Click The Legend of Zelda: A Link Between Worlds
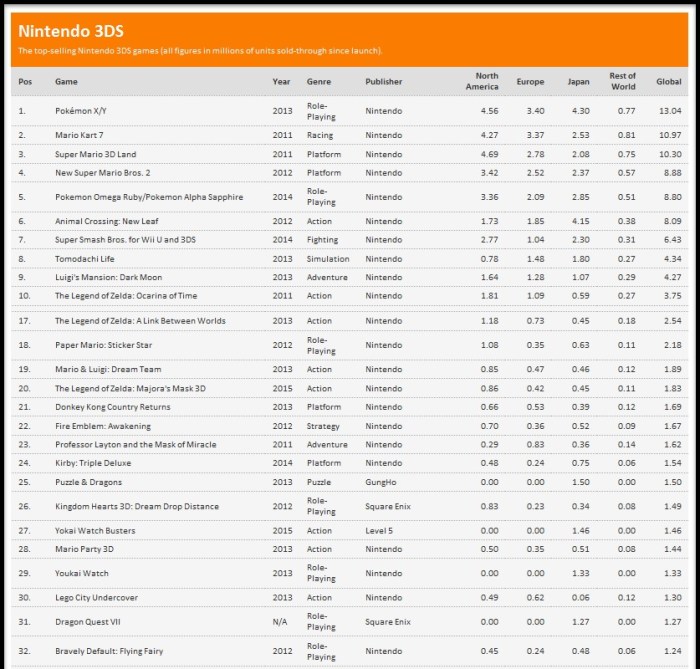700x669 pixels. pyautogui.click(x=140, y=321)
